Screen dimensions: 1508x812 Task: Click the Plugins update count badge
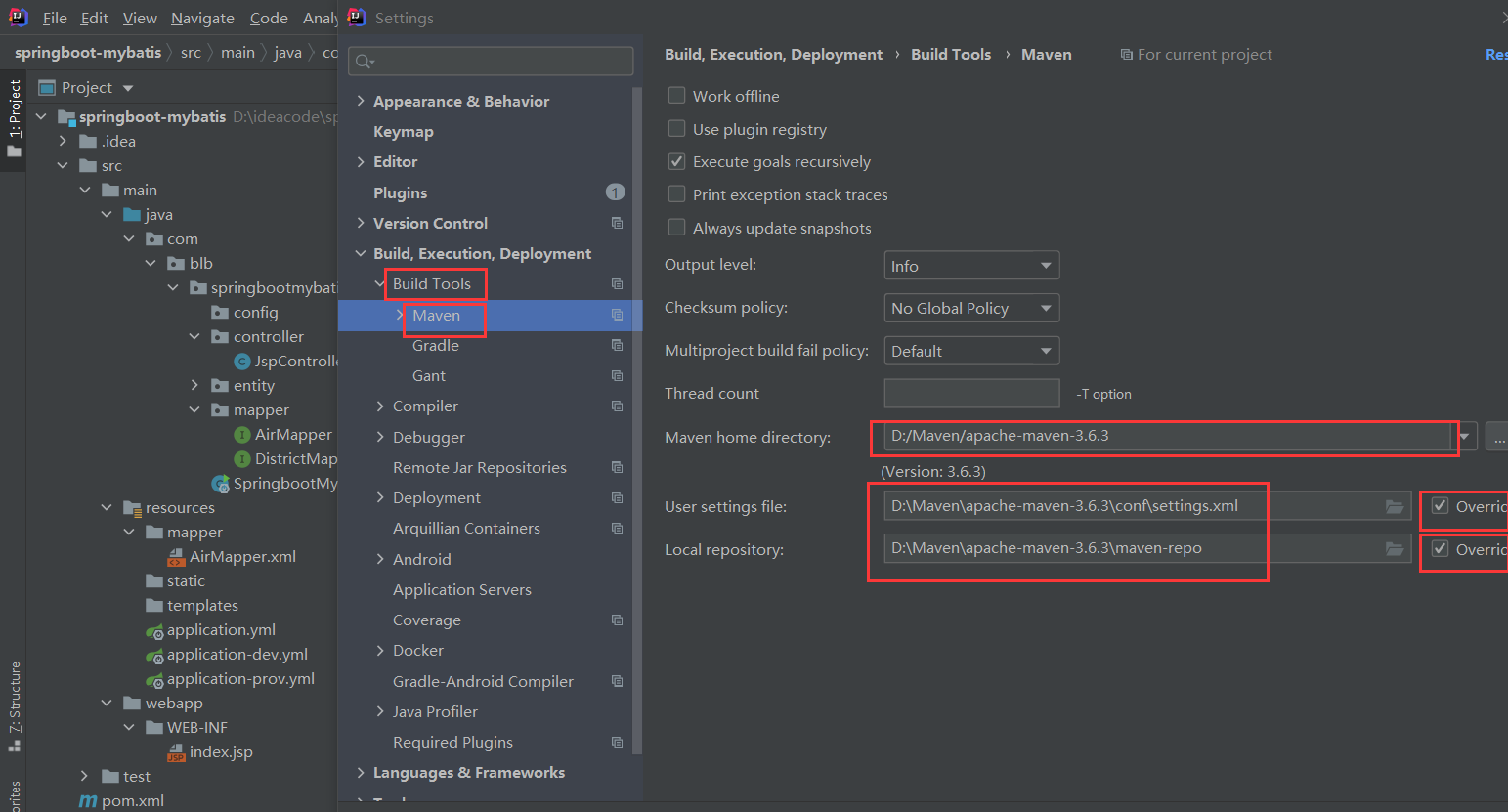615,192
